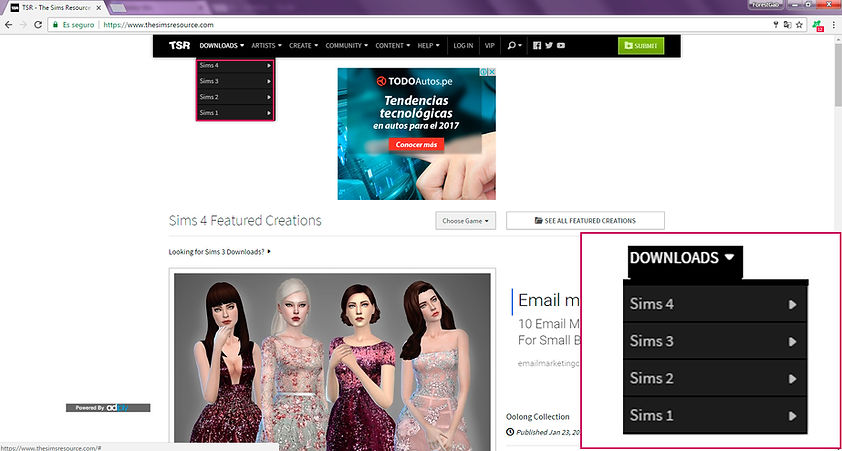842x451 pixels.
Task: Reload the page with the refresh icon
Action: click(x=38, y=25)
